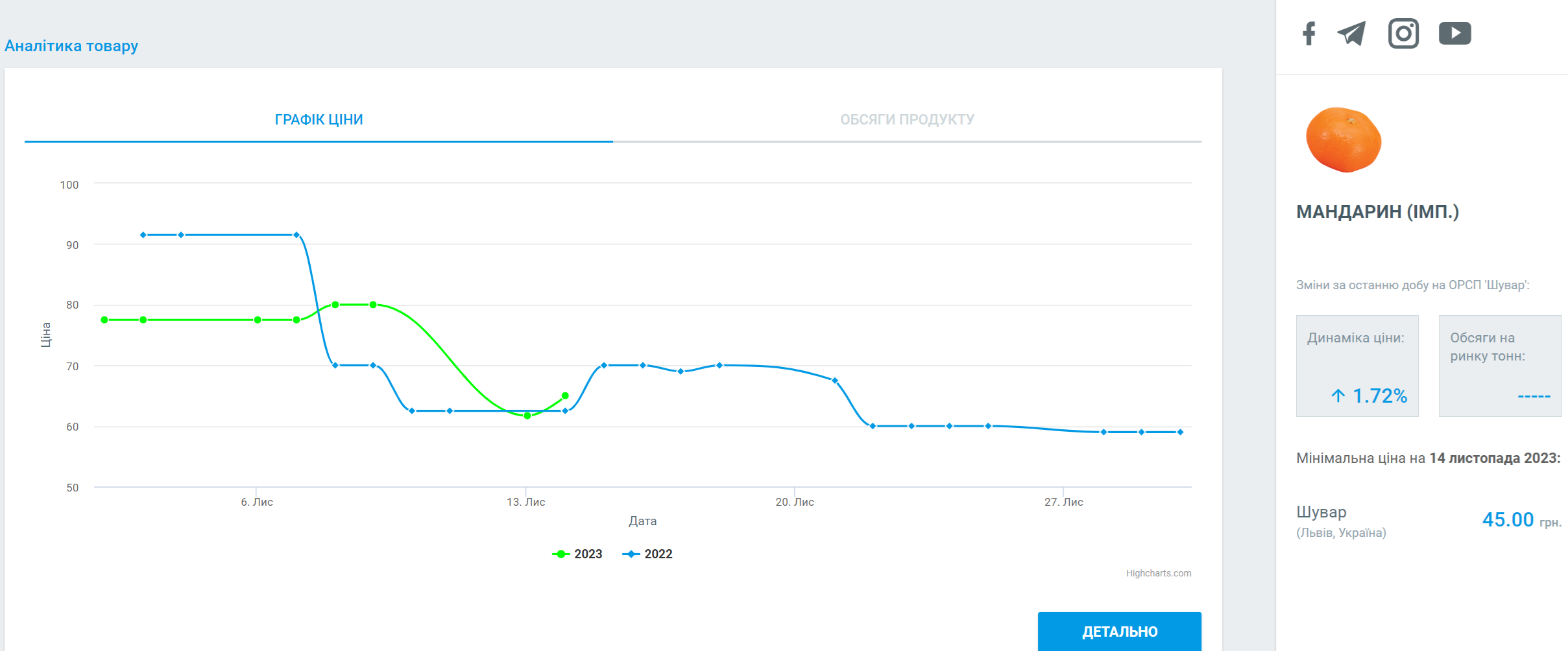Open the Telegram channel icon
The width and height of the screenshot is (1568, 651).
pyautogui.click(x=1351, y=34)
